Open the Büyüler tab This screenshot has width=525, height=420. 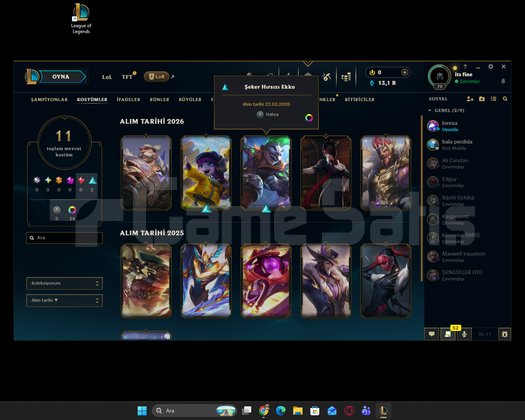(x=190, y=99)
